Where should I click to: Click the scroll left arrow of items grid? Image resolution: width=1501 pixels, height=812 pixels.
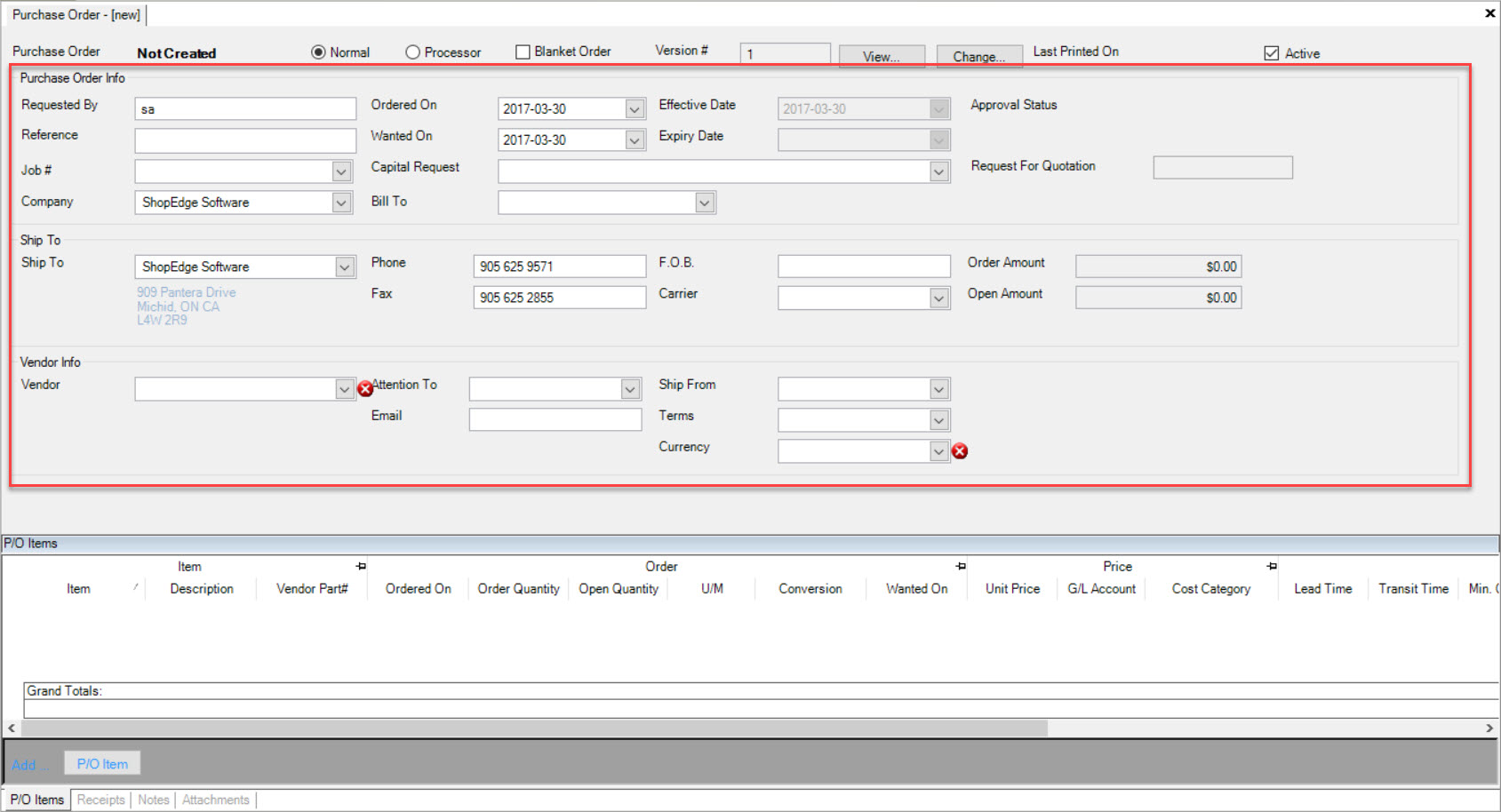(x=12, y=728)
